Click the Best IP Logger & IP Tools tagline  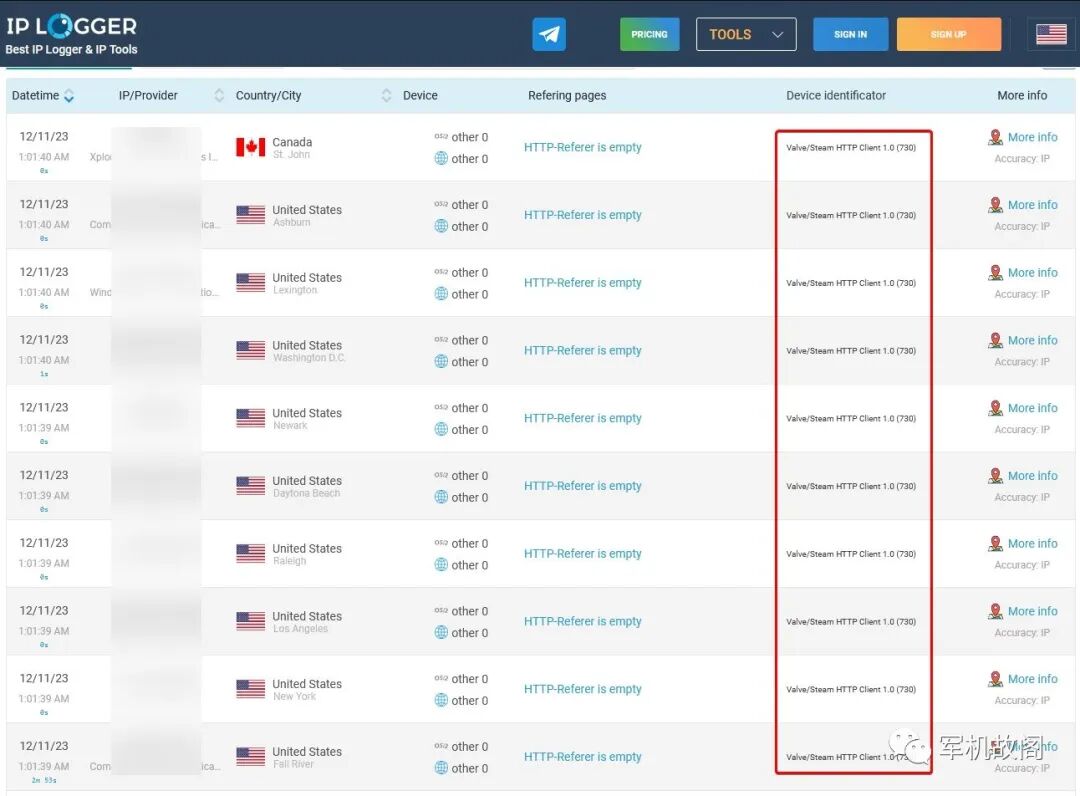[72, 50]
